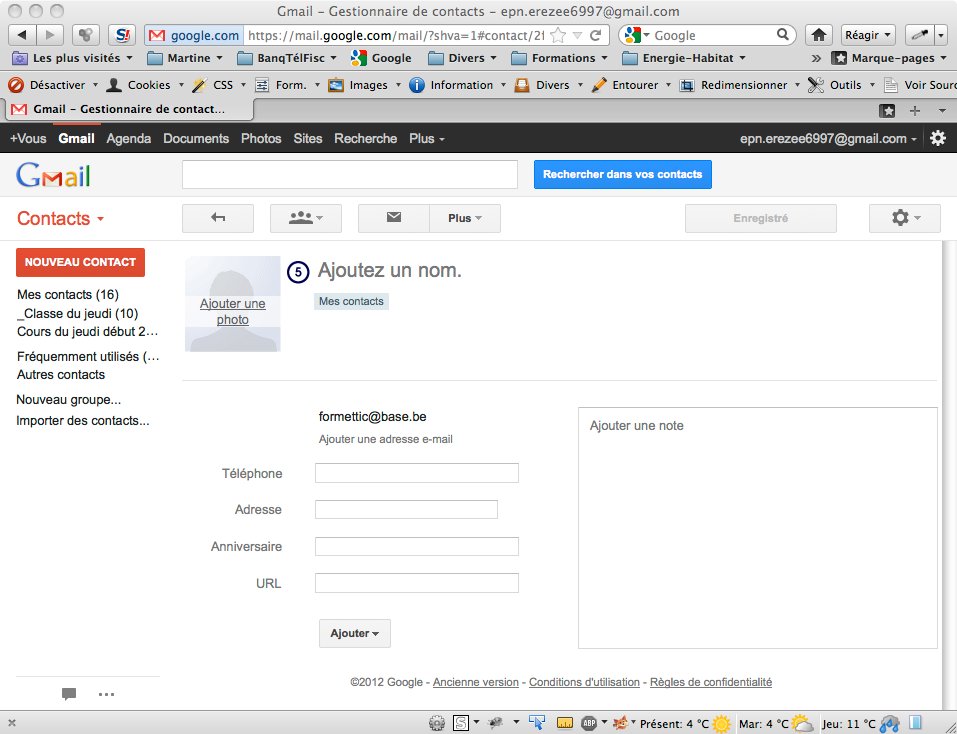
Task: Click the browser forward arrow
Action: click(49, 35)
